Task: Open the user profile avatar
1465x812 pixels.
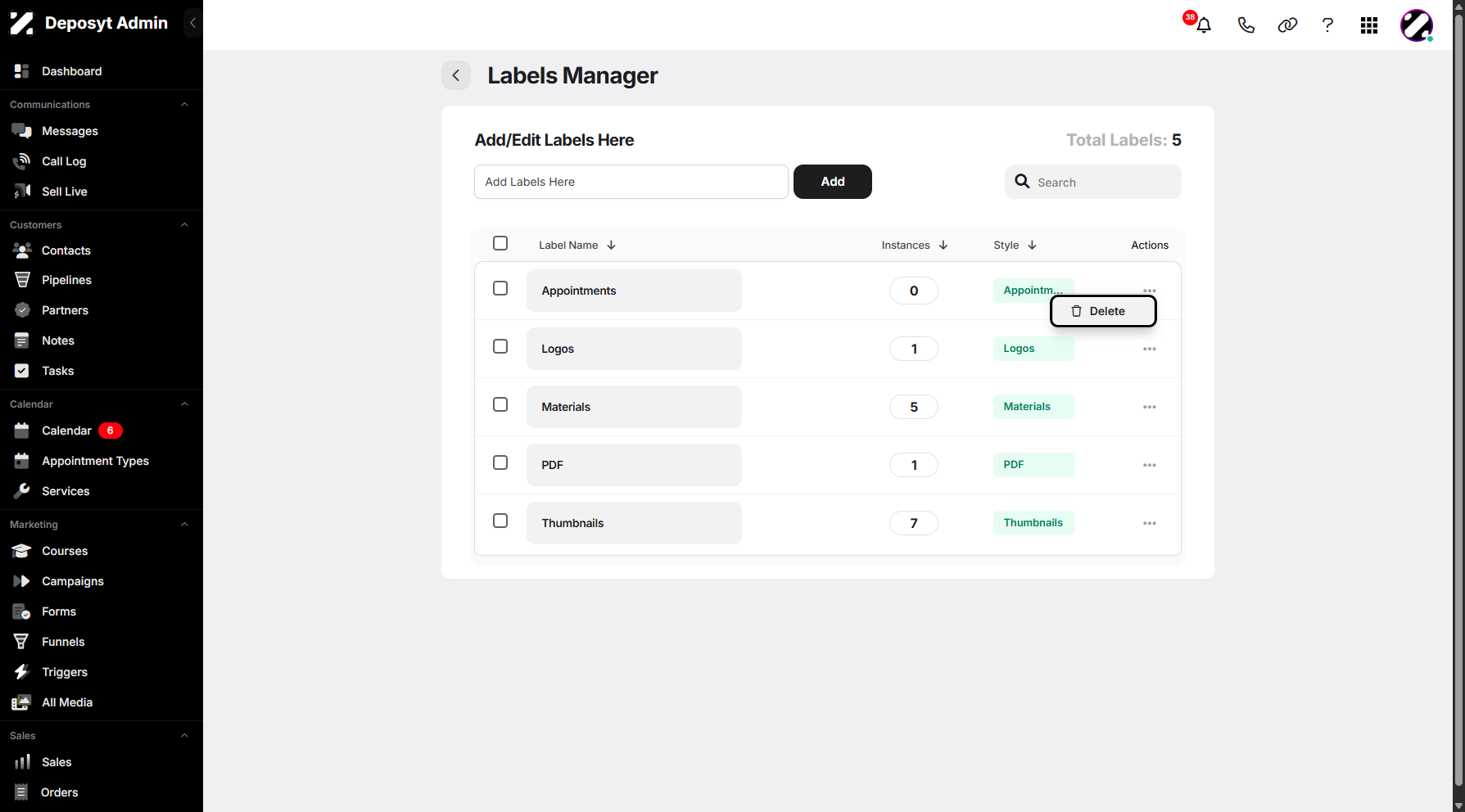Action: click(x=1417, y=25)
